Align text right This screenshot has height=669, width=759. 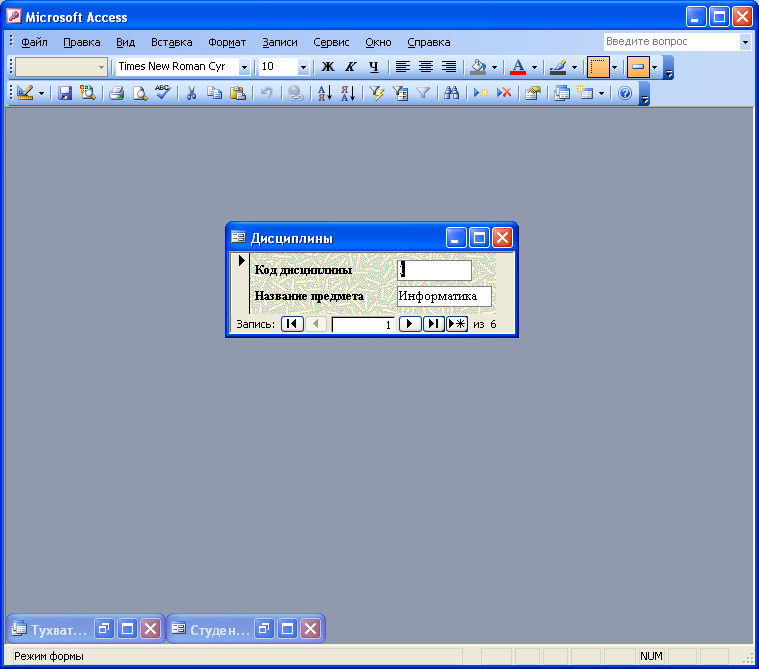(449, 66)
